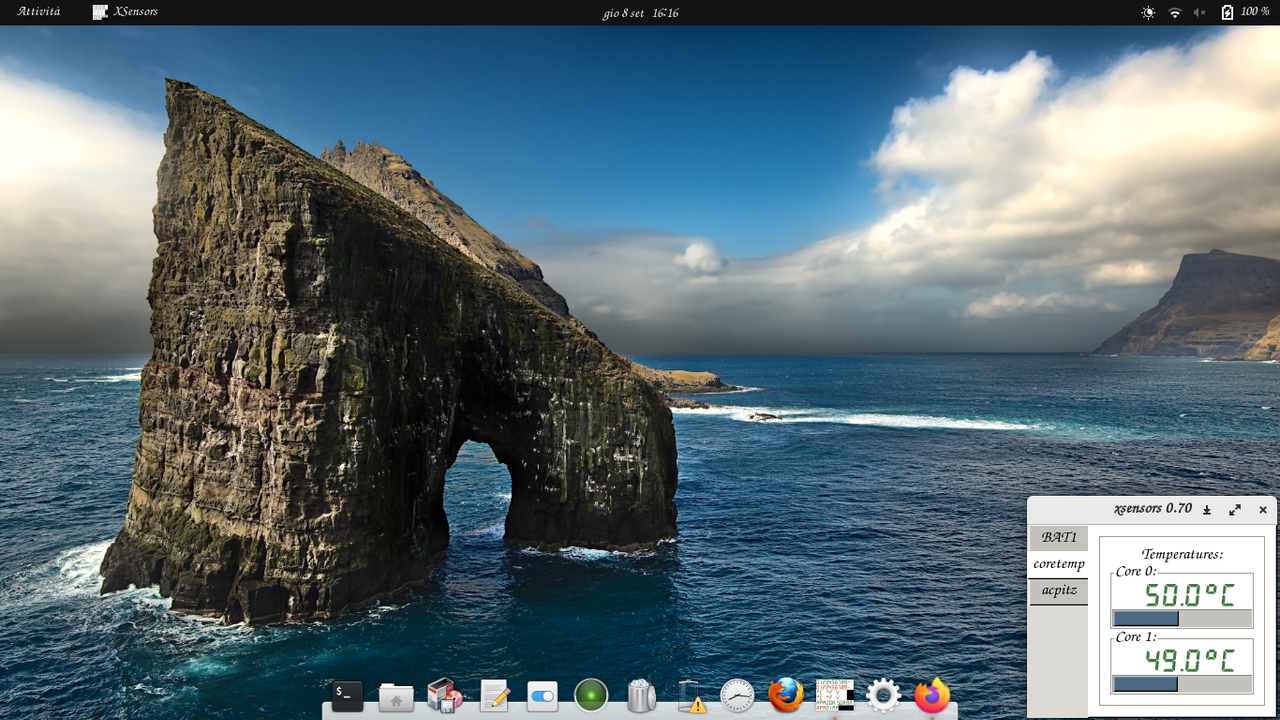Maximize the xsensors window
The image size is (1280, 720).
point(1235,510)
